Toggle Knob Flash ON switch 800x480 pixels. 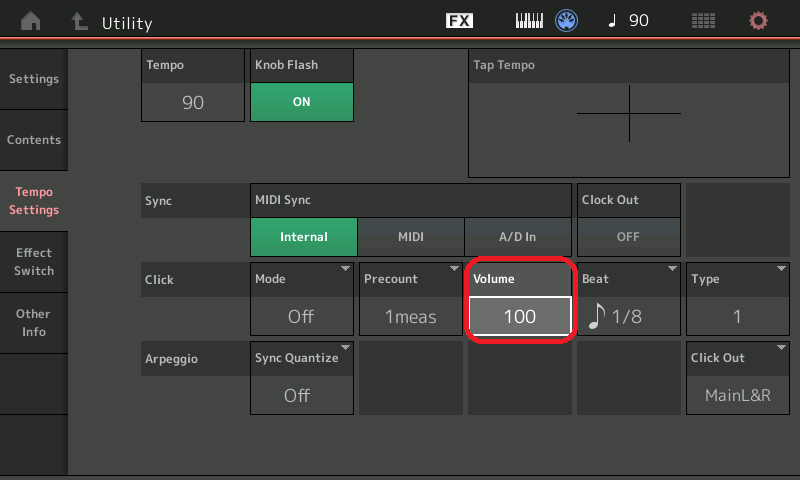coord(301,102)
